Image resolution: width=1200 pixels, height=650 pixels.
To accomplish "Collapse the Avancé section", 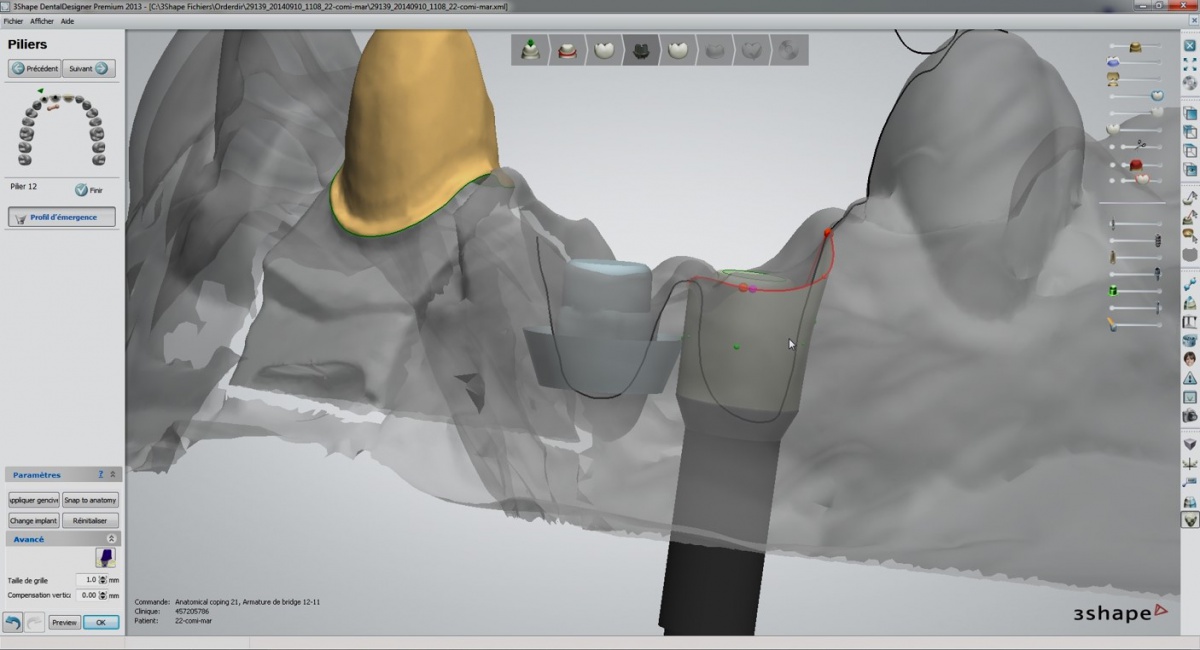I will [x=112, y=539].
